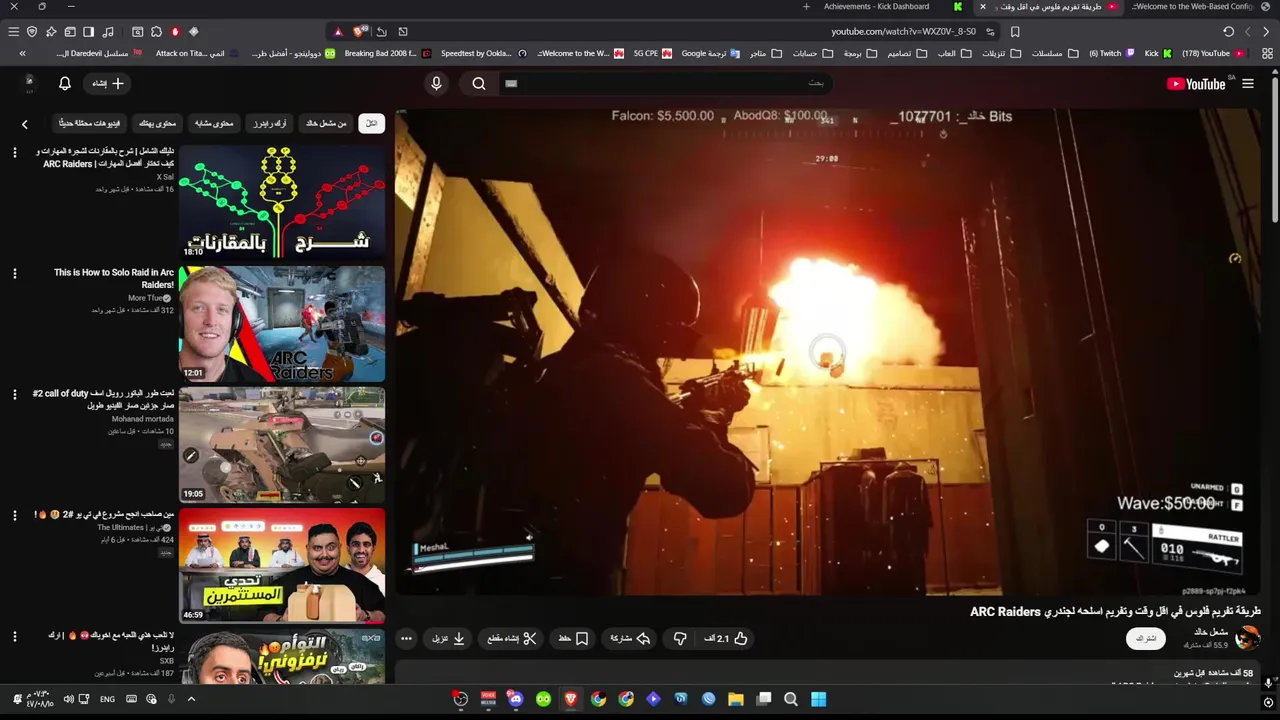Like the video with thumbs-up 2.1 ألف
Screen dimensions: 1280x720
(726, 638)
